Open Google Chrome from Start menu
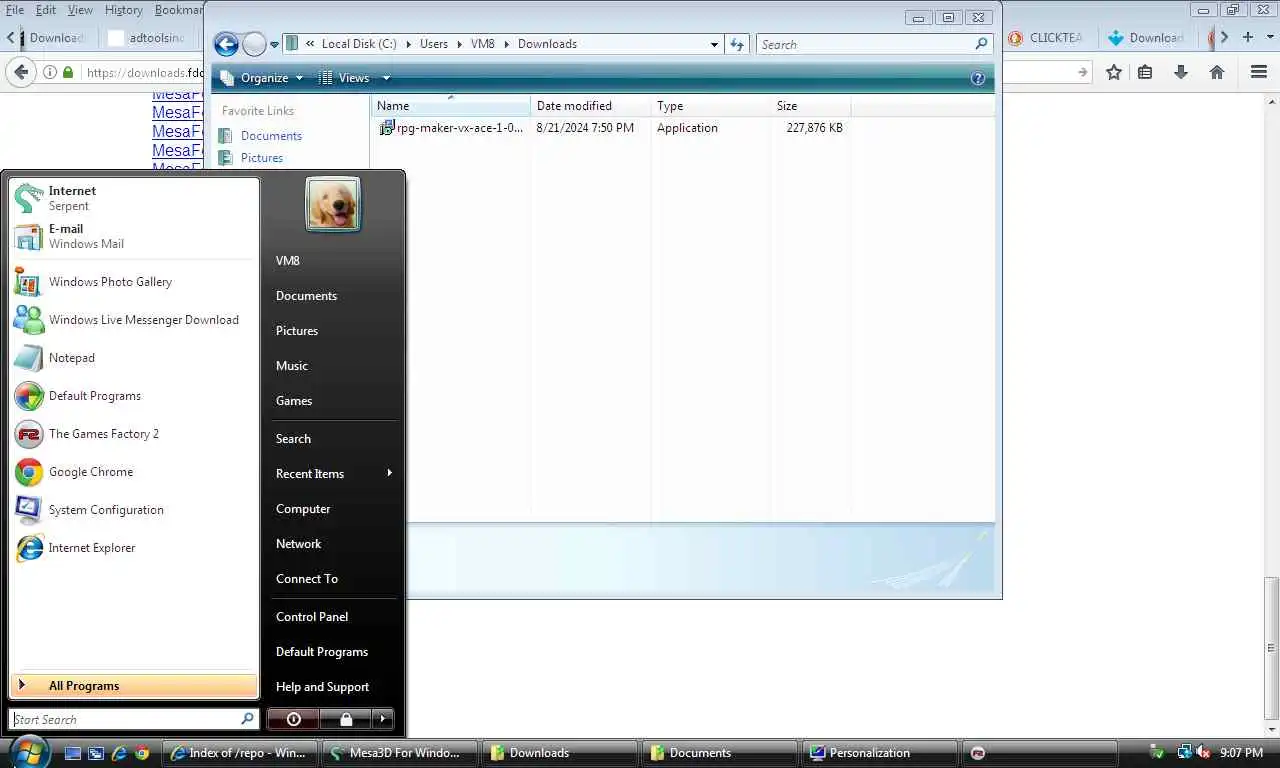 [x=134, y=472]
